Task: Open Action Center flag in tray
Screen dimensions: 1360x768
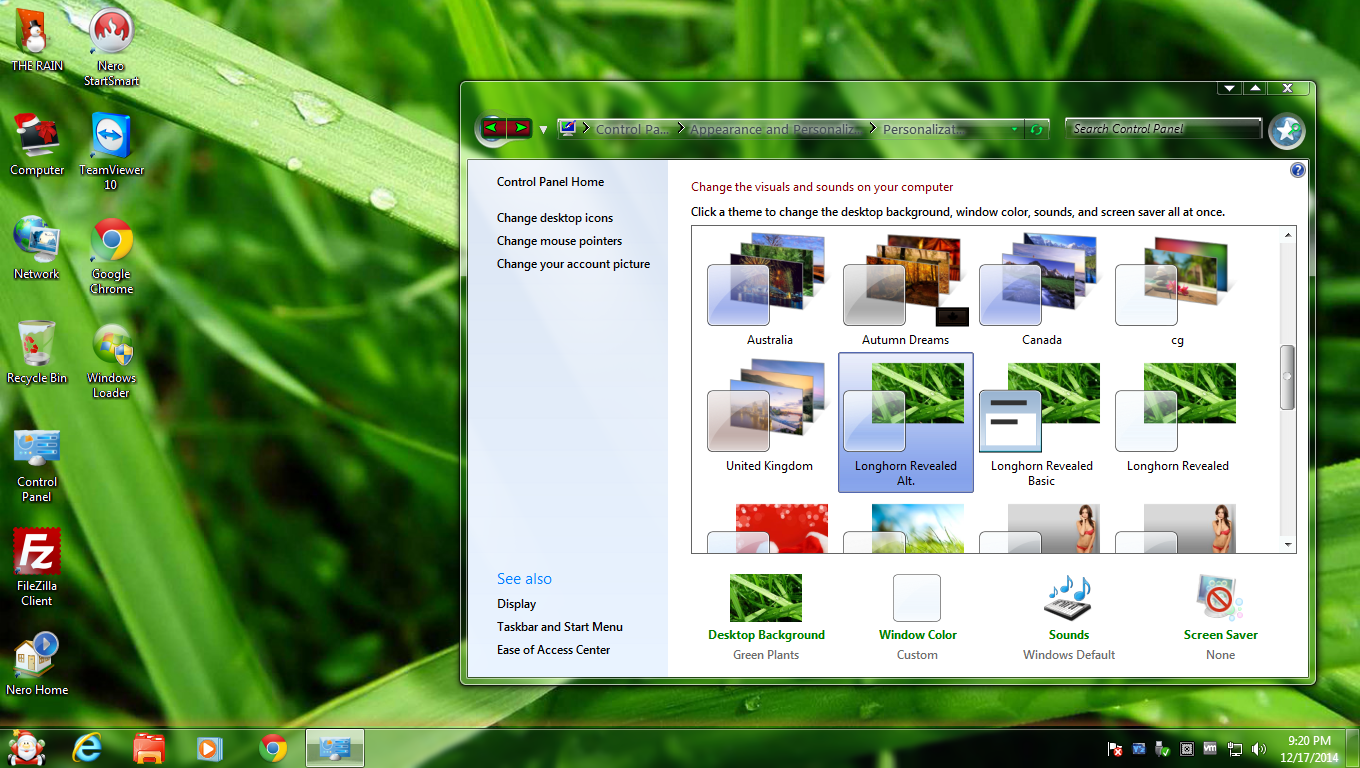Action: [x=1115, y=748]
